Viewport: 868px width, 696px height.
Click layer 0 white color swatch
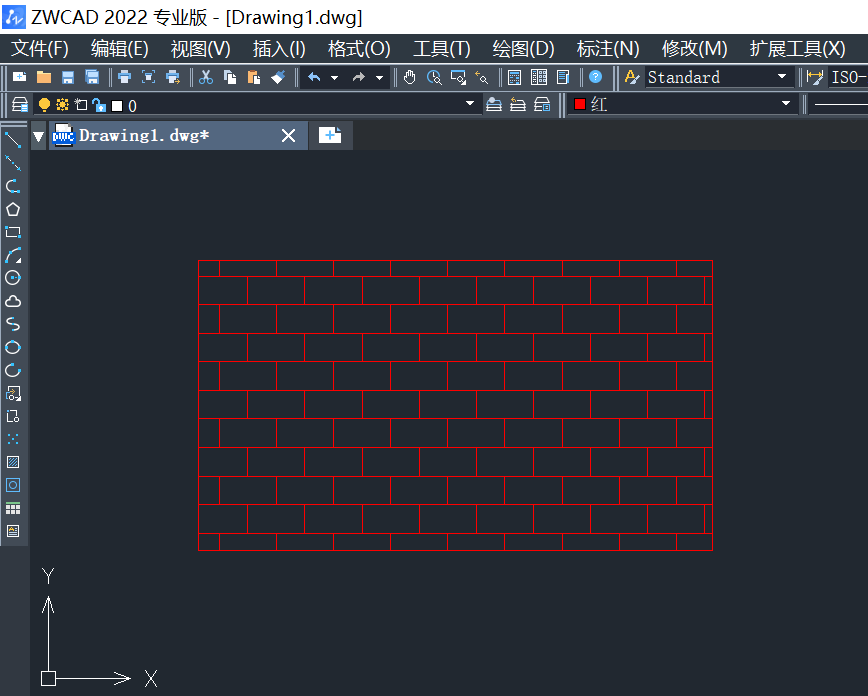117,106
